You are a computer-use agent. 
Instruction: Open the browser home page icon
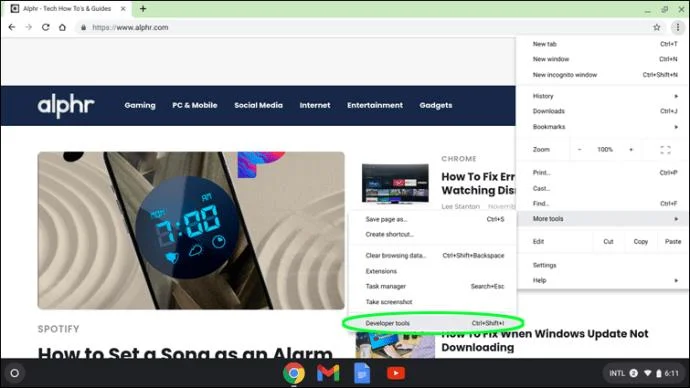pos(62,27)
